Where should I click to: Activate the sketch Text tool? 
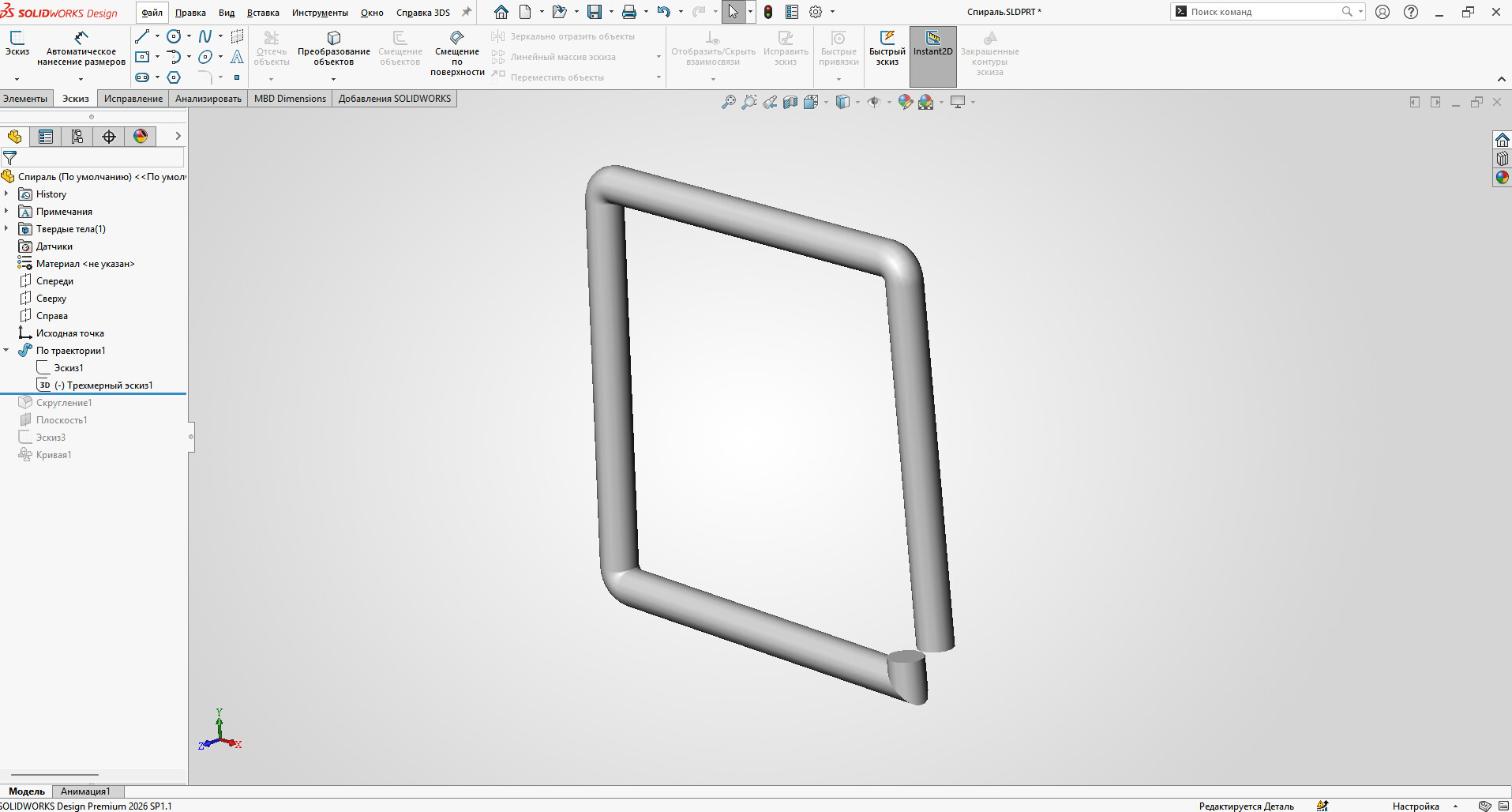pos(237,57)
